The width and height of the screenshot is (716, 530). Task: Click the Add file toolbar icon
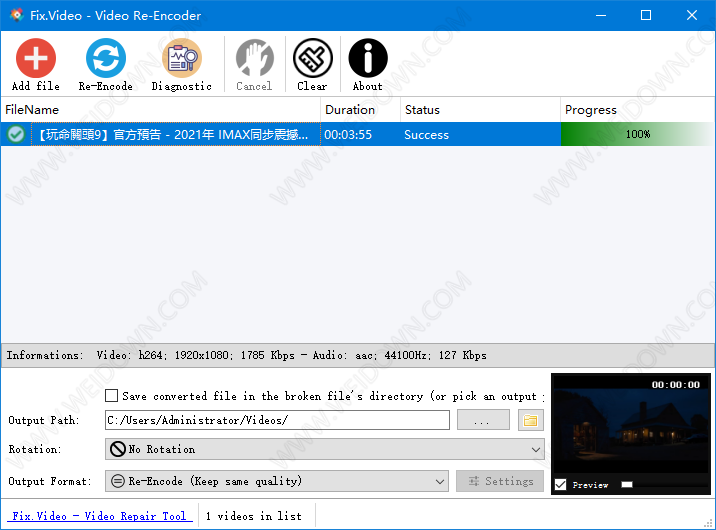[36, 58]
